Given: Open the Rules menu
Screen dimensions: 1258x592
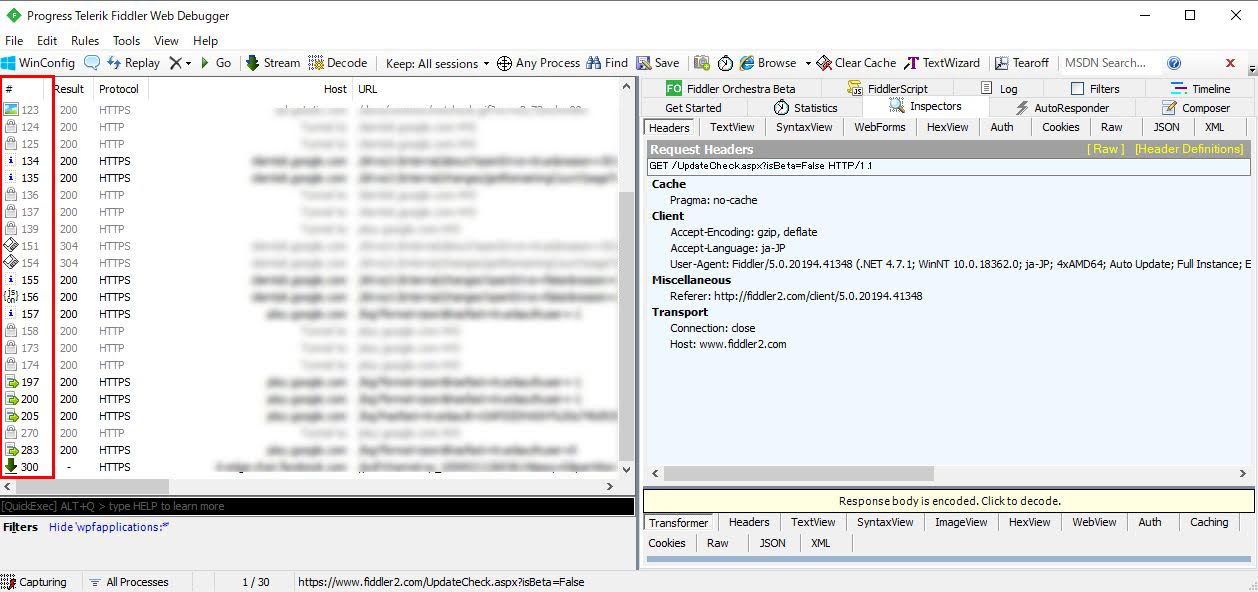Looking at the screenshot, I should (x=85, y=41).
